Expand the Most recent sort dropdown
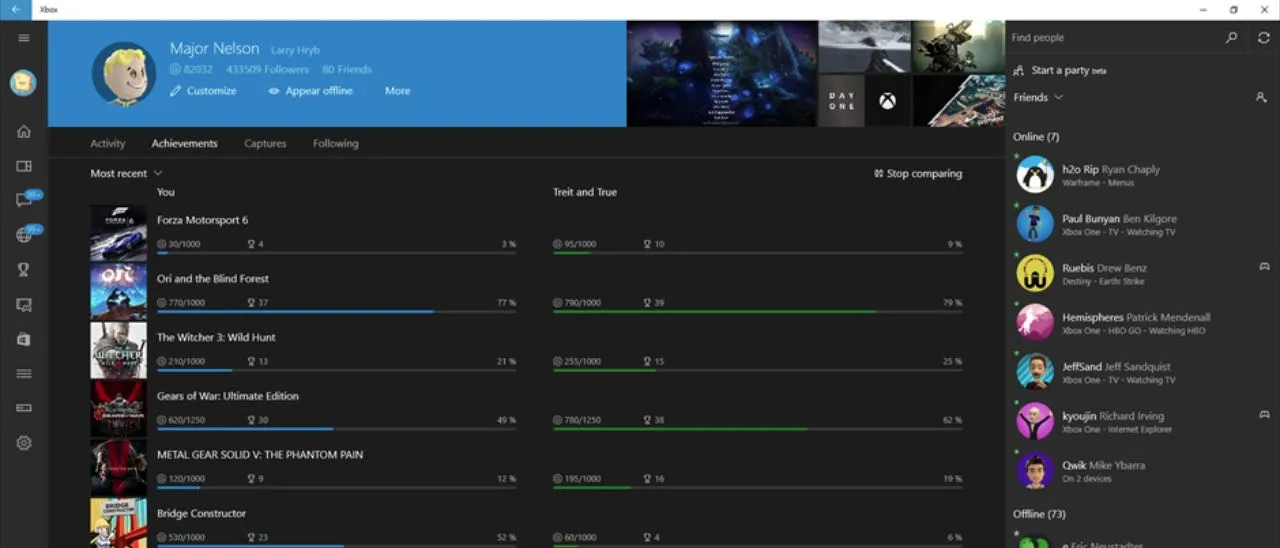The height and width of the screenshot is (548, 1280). [x=126, y=174]
